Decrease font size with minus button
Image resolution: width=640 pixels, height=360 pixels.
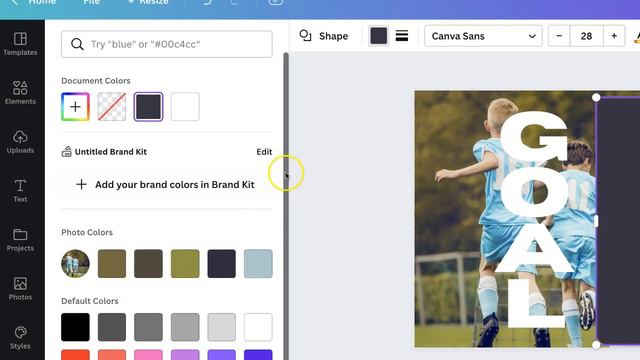pyautogui.click(x=559, y=36)
